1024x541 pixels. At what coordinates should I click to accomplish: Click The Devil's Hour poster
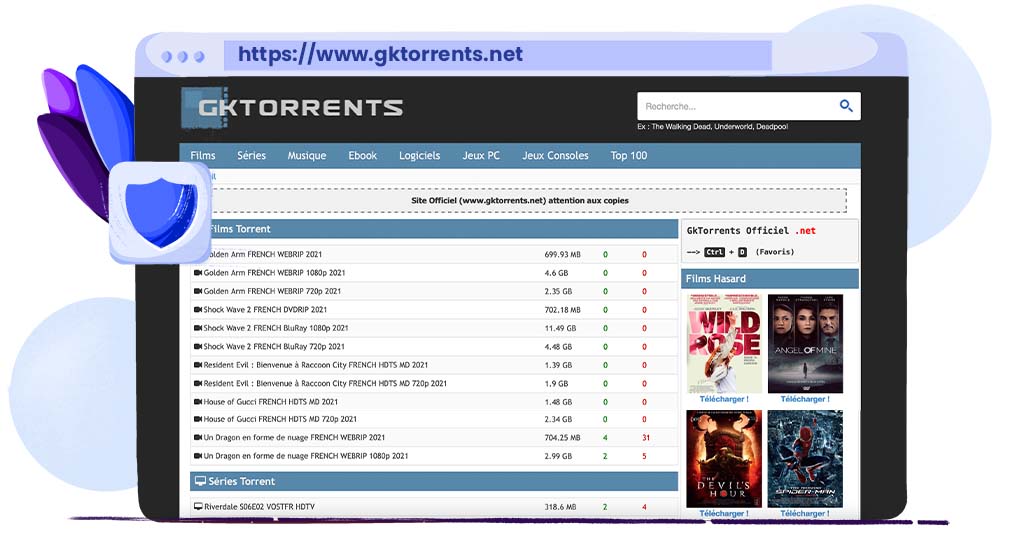point(724,459)
